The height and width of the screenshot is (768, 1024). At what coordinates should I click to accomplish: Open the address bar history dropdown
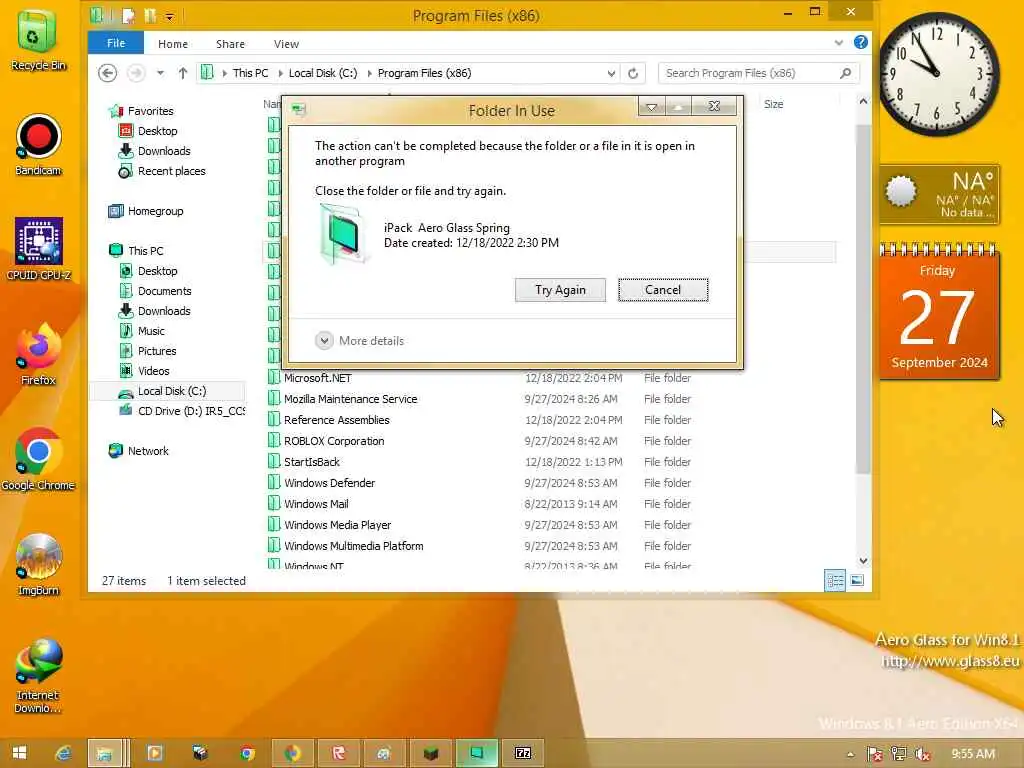coord(611,73)
